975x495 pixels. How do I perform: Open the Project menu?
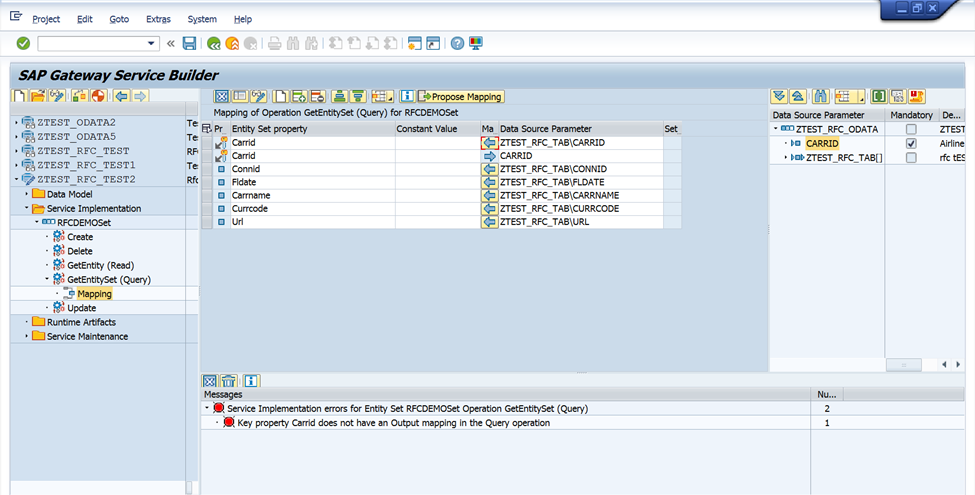coord(46,19)
